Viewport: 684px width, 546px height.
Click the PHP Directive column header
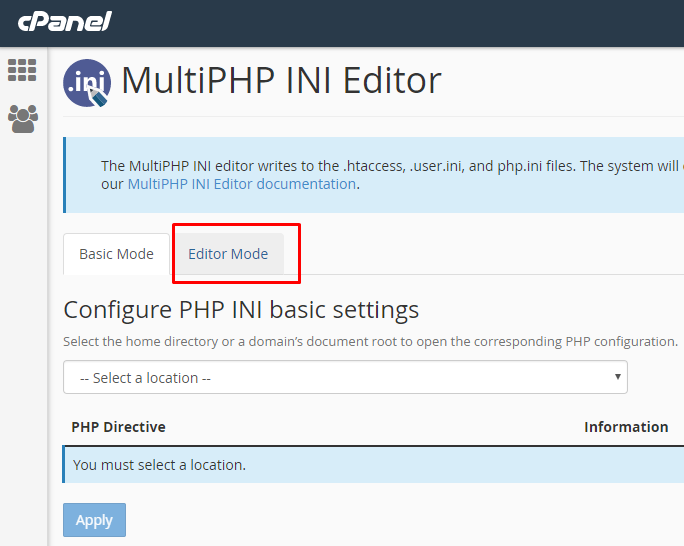(119, 427)
